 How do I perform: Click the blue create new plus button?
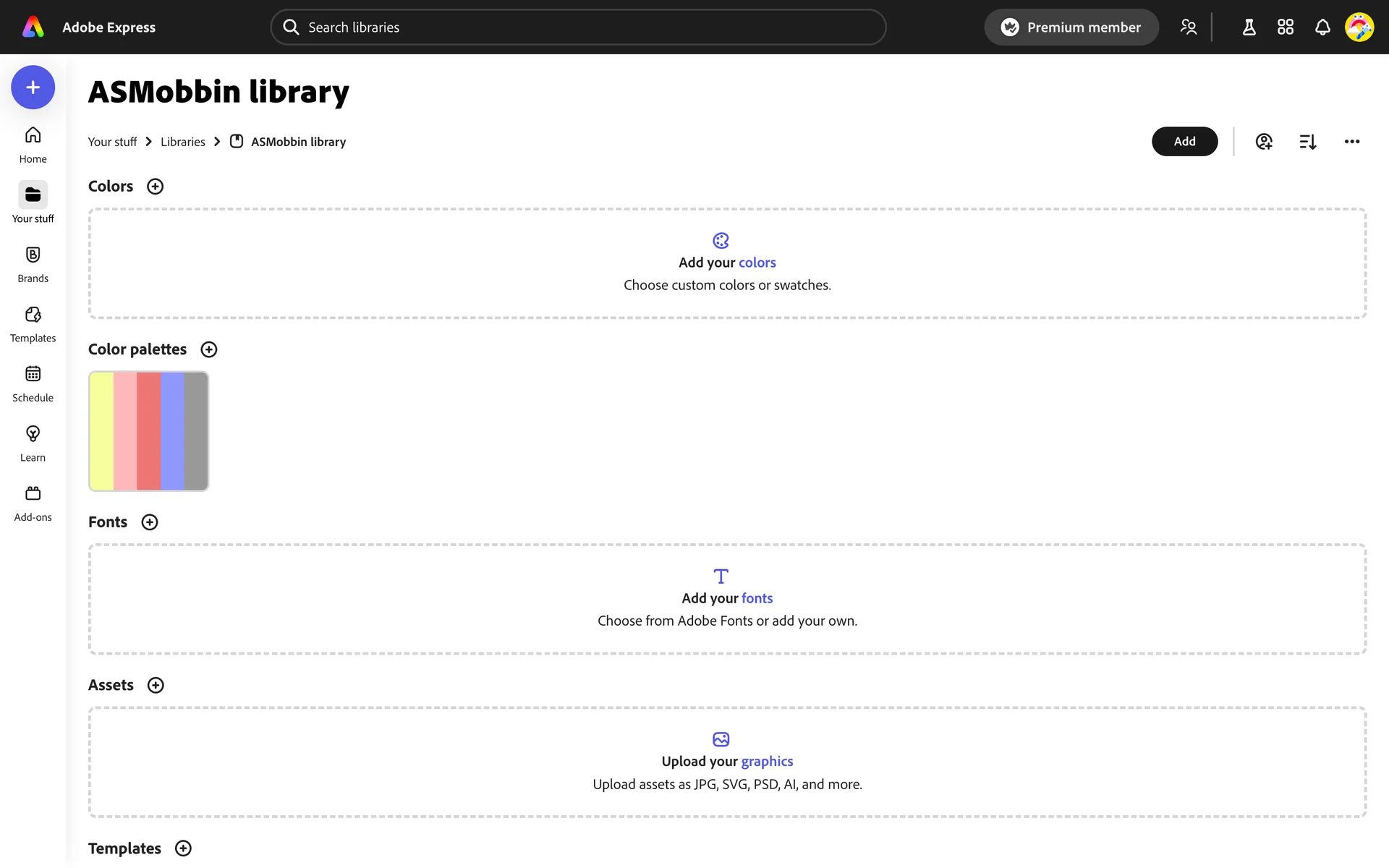pos(33,88)
